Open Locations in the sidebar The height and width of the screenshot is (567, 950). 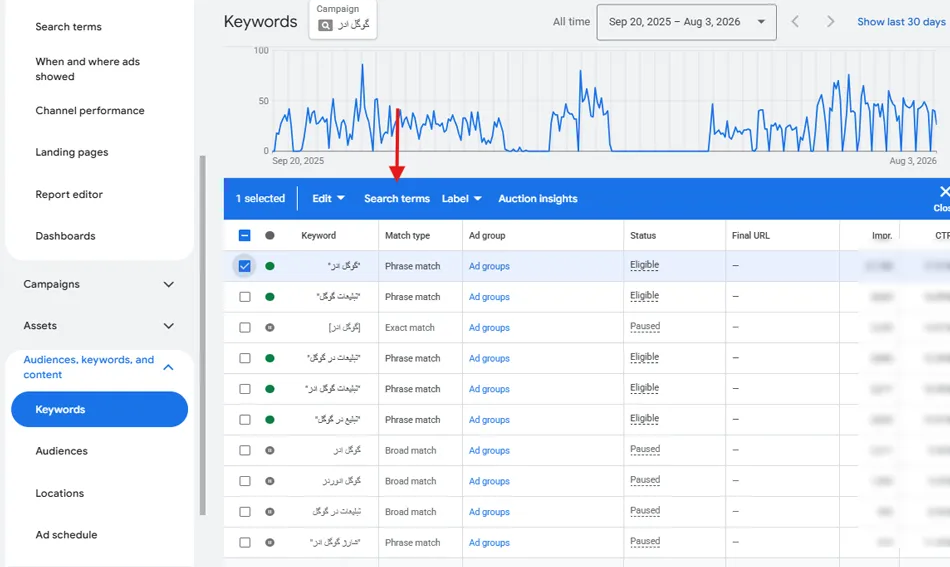click(x=59, y=493)
